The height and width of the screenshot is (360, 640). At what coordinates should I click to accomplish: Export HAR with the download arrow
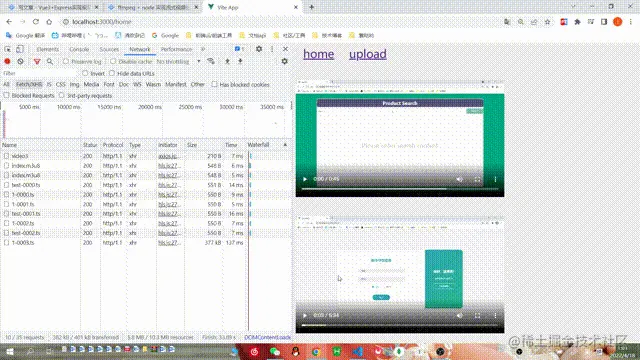pos(240,61)
